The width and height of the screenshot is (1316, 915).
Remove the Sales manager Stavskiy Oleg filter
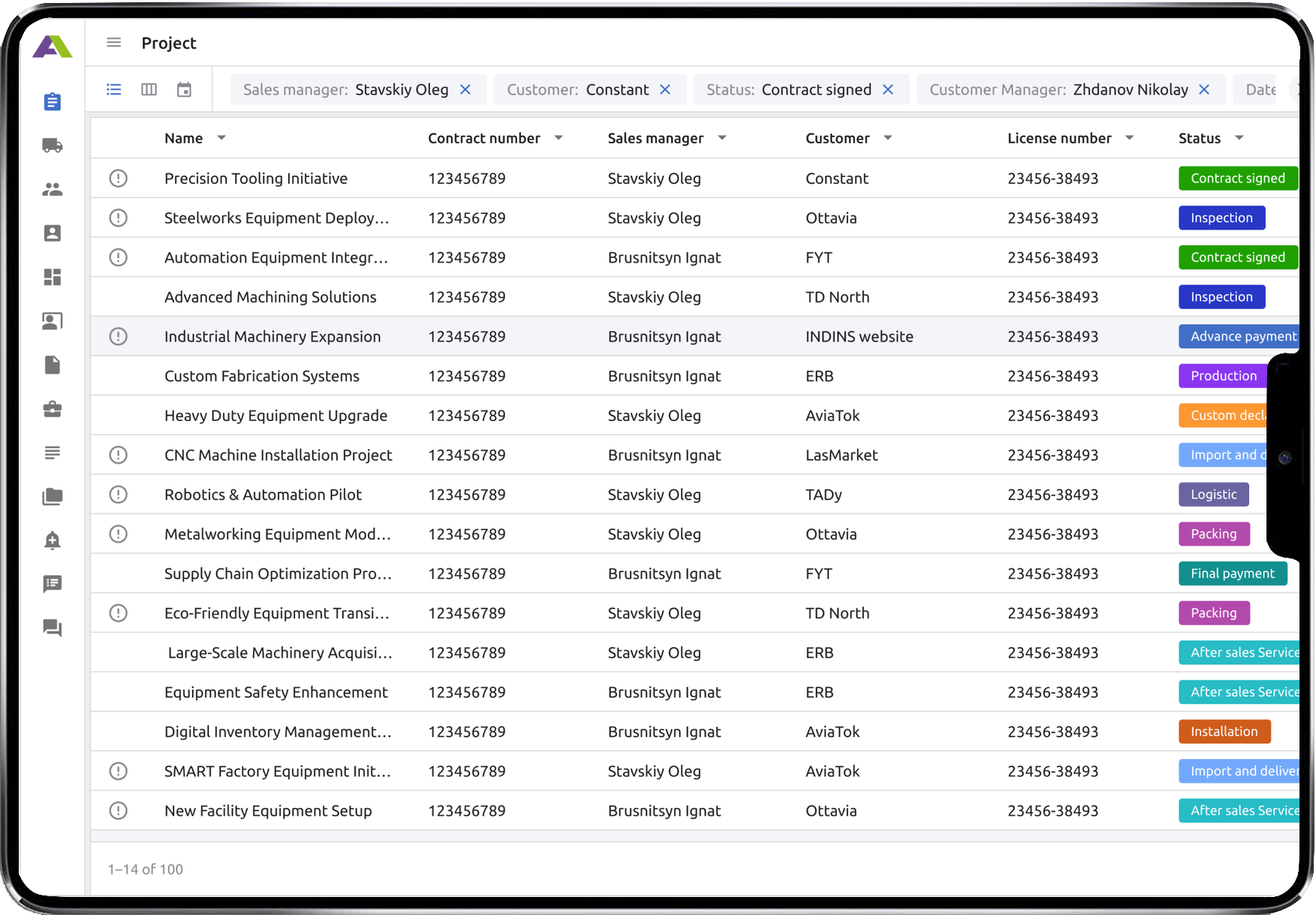465,90
